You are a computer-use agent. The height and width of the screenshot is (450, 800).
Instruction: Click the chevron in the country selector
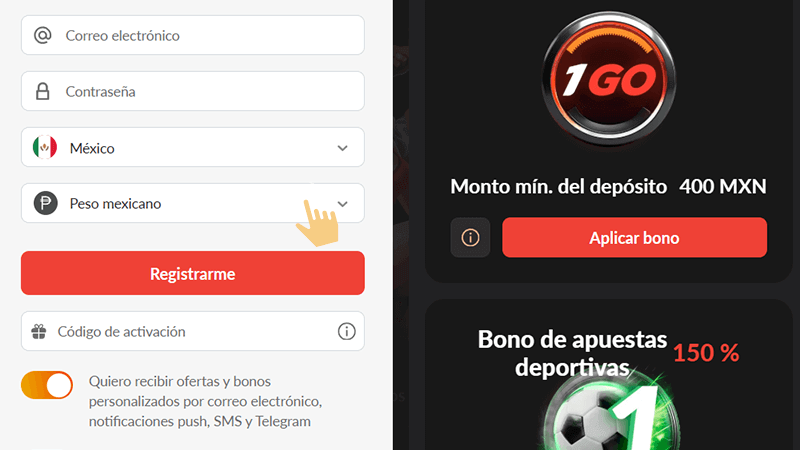pos(342,148)
